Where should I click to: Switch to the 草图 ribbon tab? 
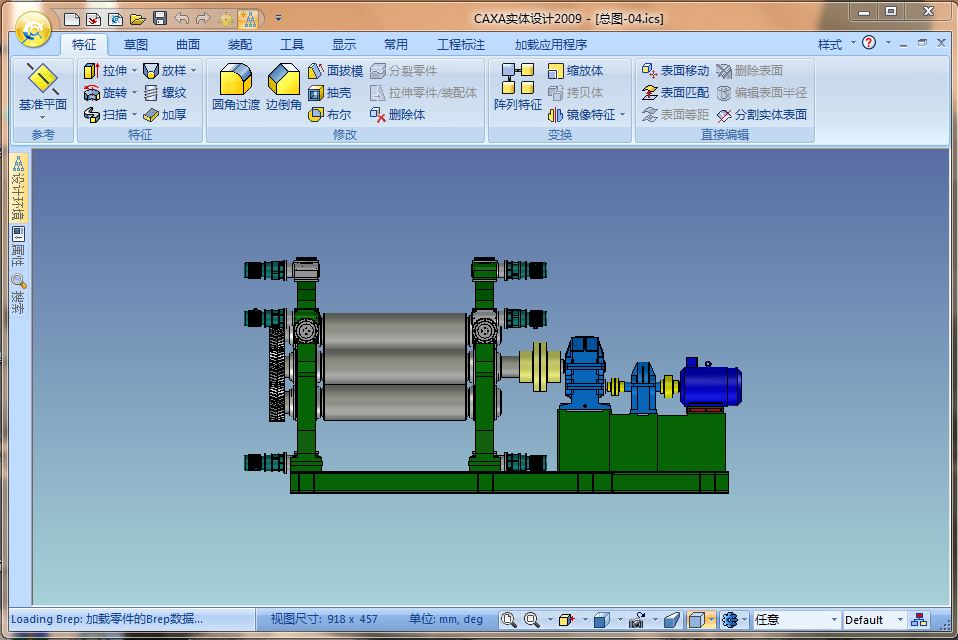click(136, 44)
